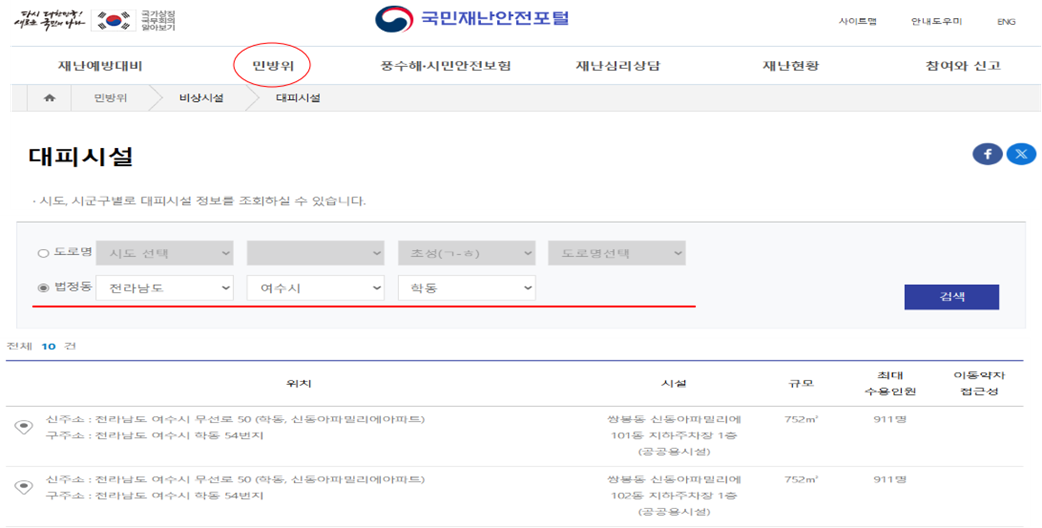
Task: Open map pin for 102동 지하주차장 row
Action: [24, 487]
